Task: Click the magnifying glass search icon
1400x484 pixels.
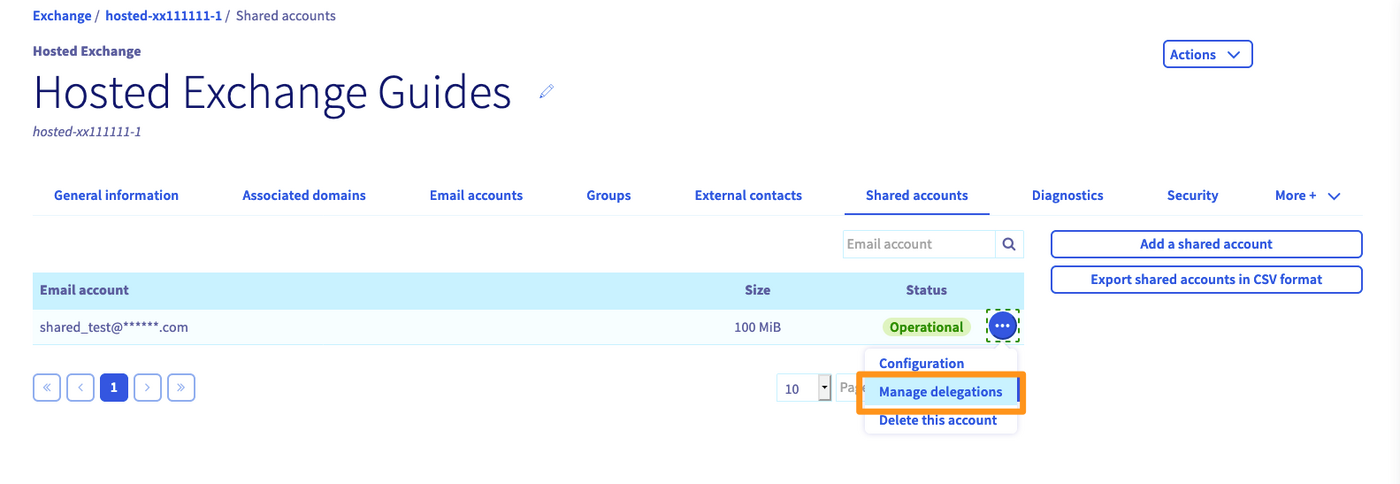Action: (x=1009, y=244)
